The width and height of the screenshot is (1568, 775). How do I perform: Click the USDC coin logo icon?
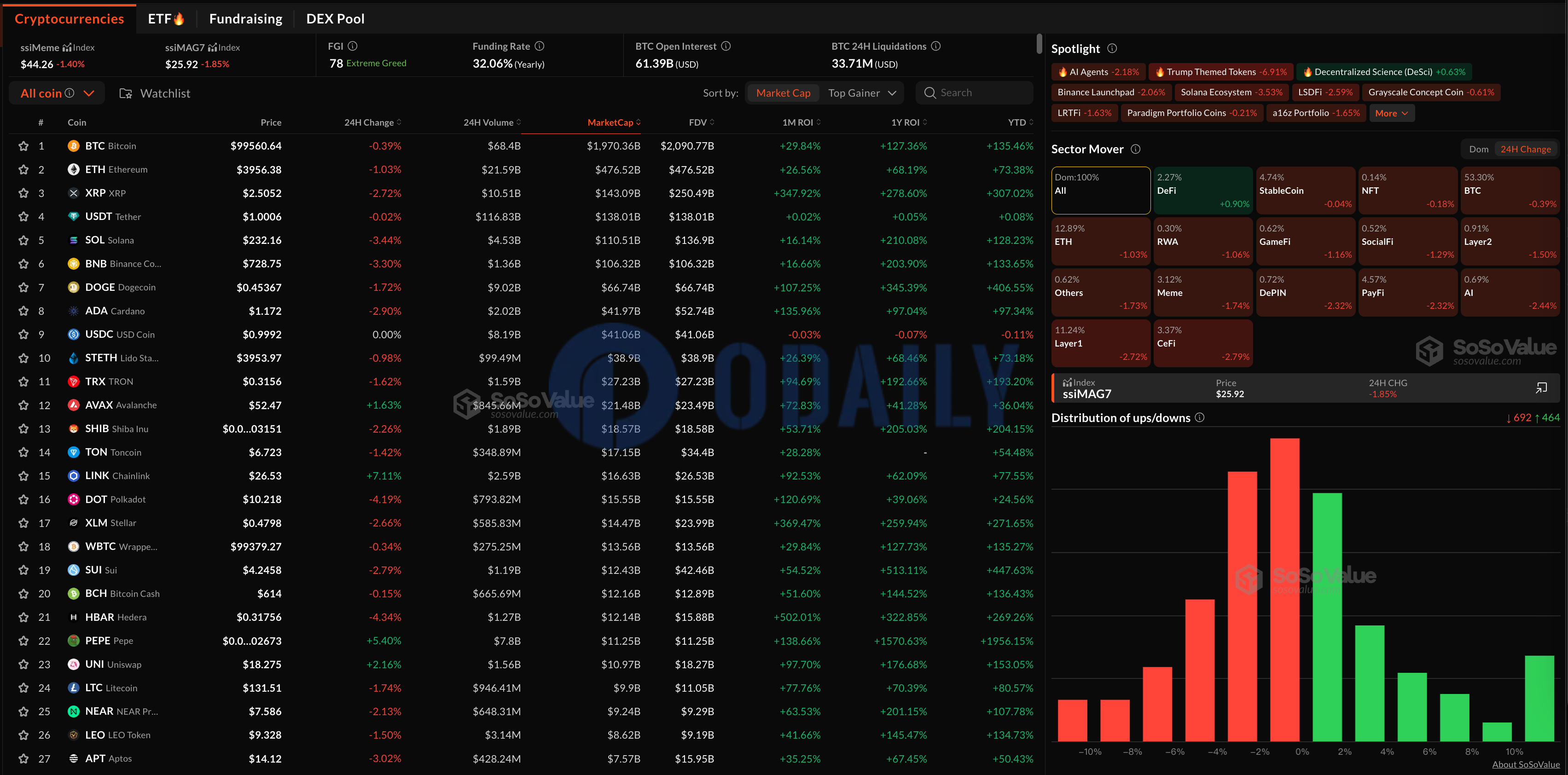74,335
